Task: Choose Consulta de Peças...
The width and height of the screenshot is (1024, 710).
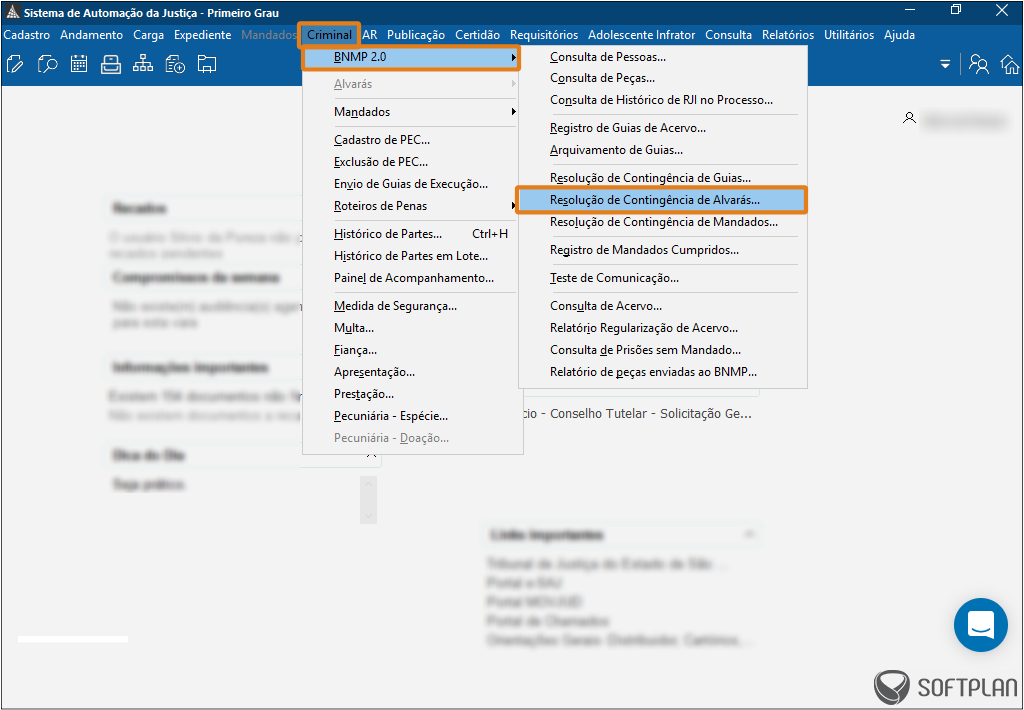Action: pos(663,78)
